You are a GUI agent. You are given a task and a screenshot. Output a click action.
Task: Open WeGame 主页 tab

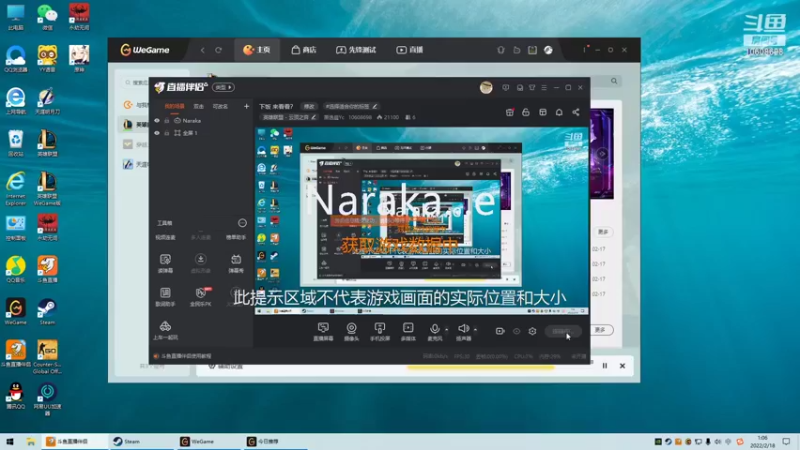[257, 50]
